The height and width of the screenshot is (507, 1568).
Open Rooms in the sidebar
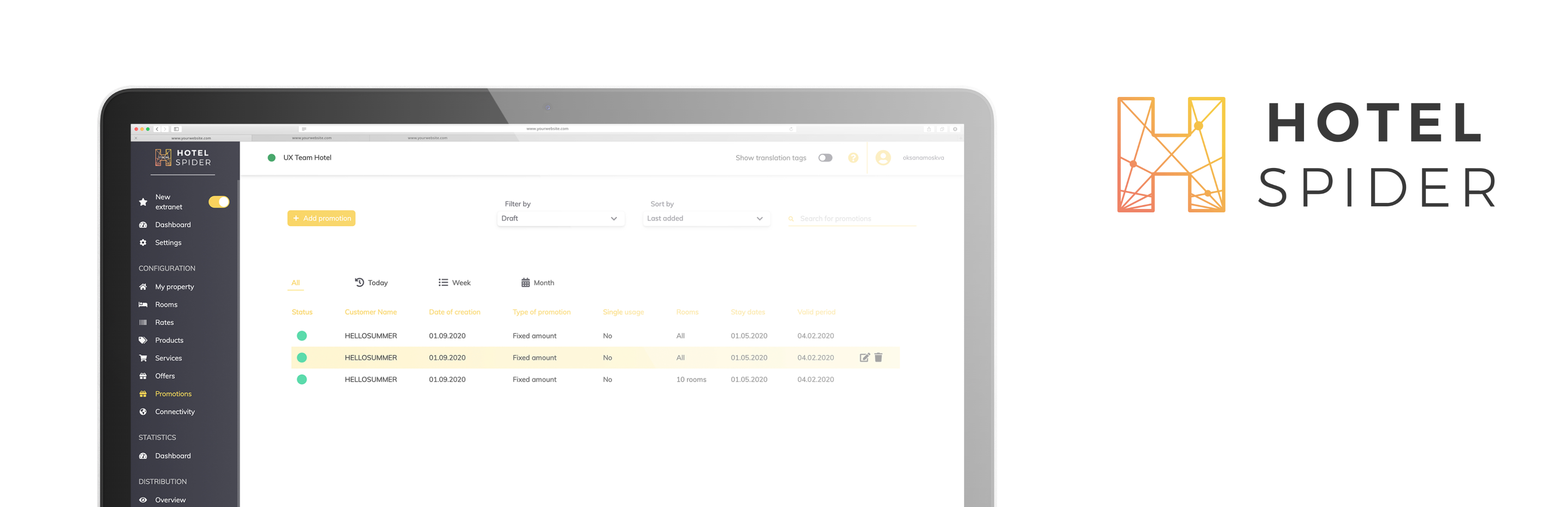coord(166,304)
